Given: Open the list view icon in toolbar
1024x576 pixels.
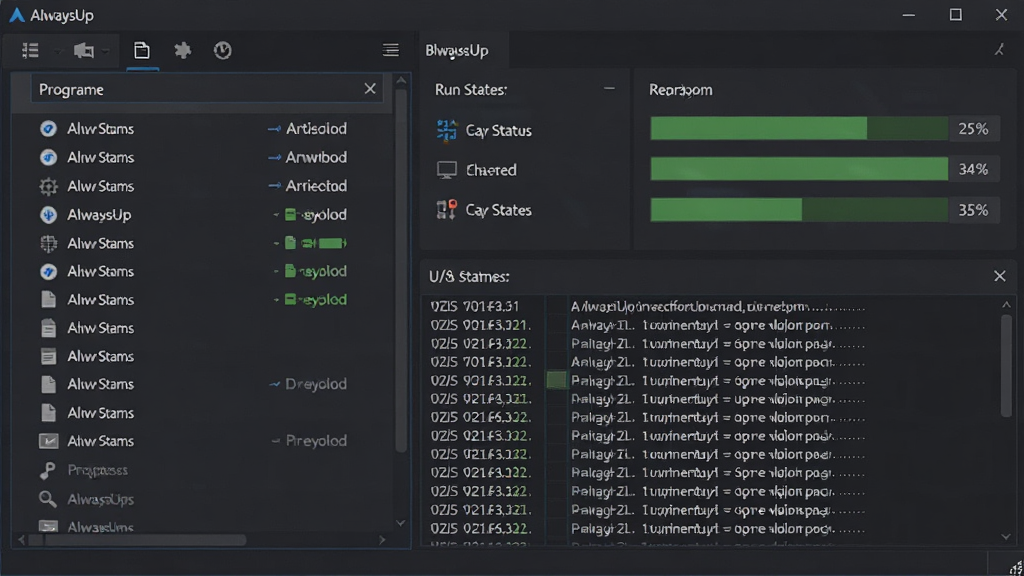Looking at the screenshot, I should pos(30,50).
